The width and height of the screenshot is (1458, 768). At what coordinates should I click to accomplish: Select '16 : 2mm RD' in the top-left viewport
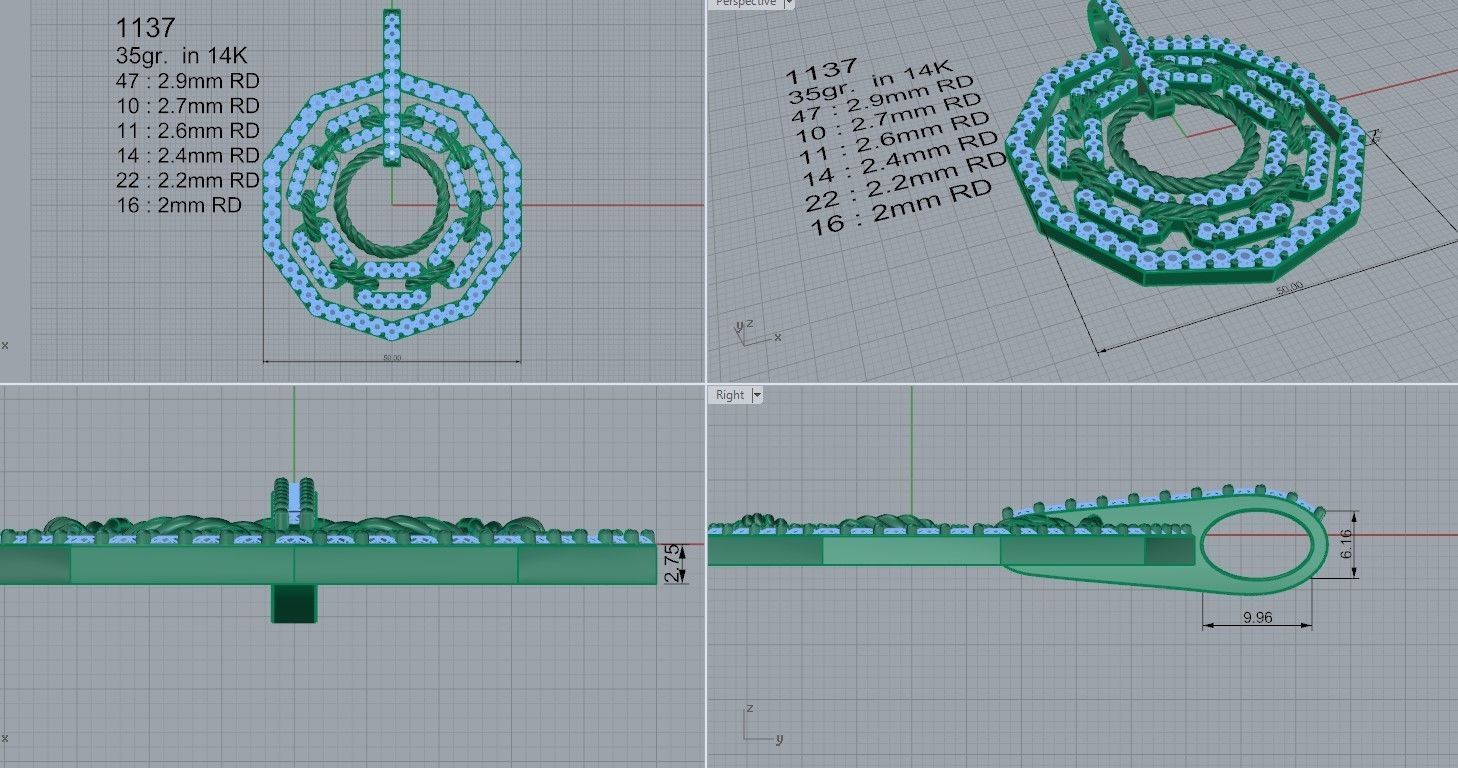[179, 206]
